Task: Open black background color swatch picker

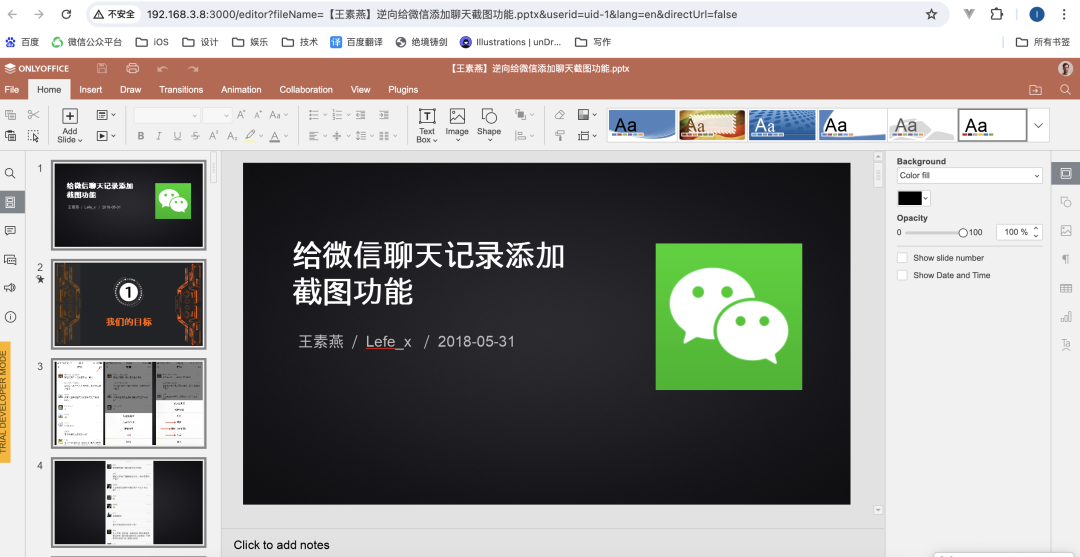Action: [x=914, y=198]
